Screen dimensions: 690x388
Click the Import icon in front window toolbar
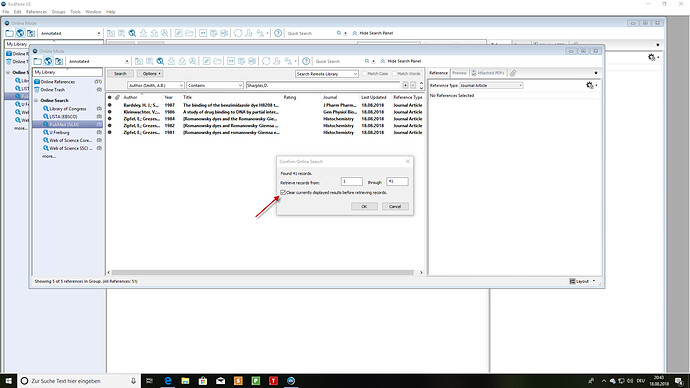171,61
